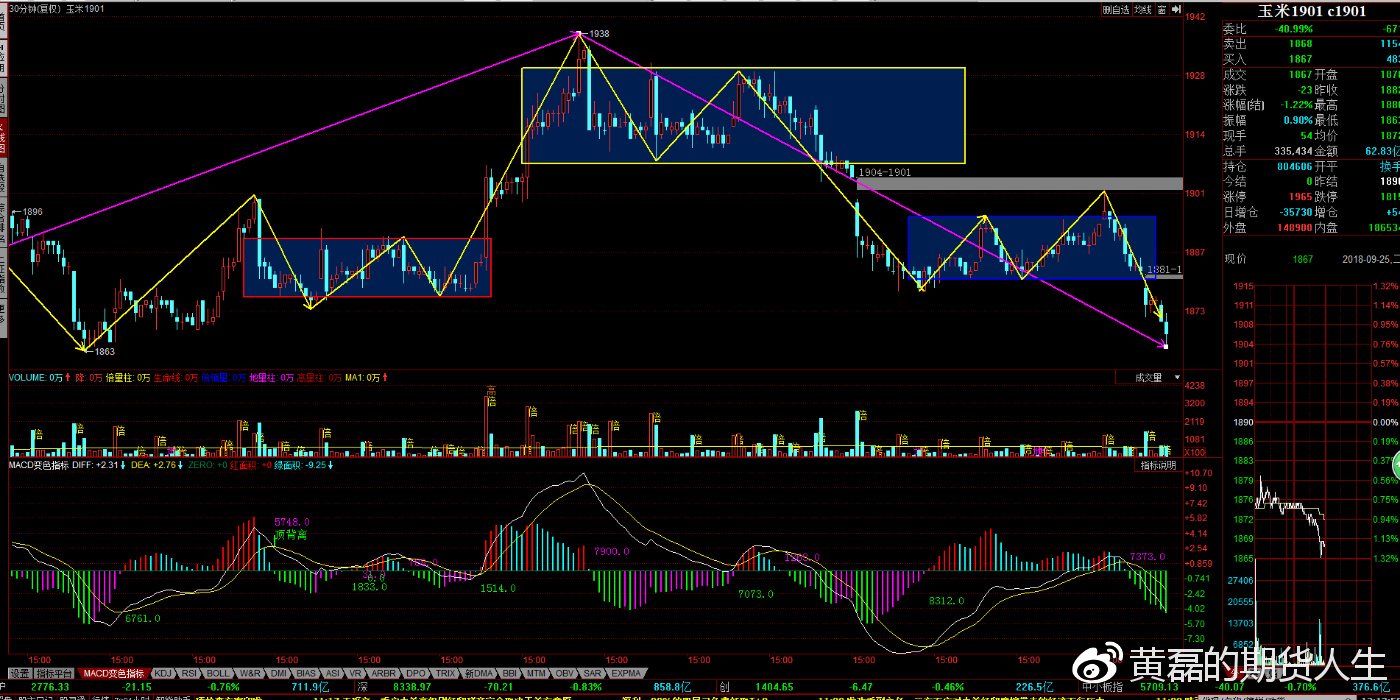Image resolution: width=1400 pixels, height=700 pixels.
Task: Select the BIAS indicator tab
Action: coord(307,674)
